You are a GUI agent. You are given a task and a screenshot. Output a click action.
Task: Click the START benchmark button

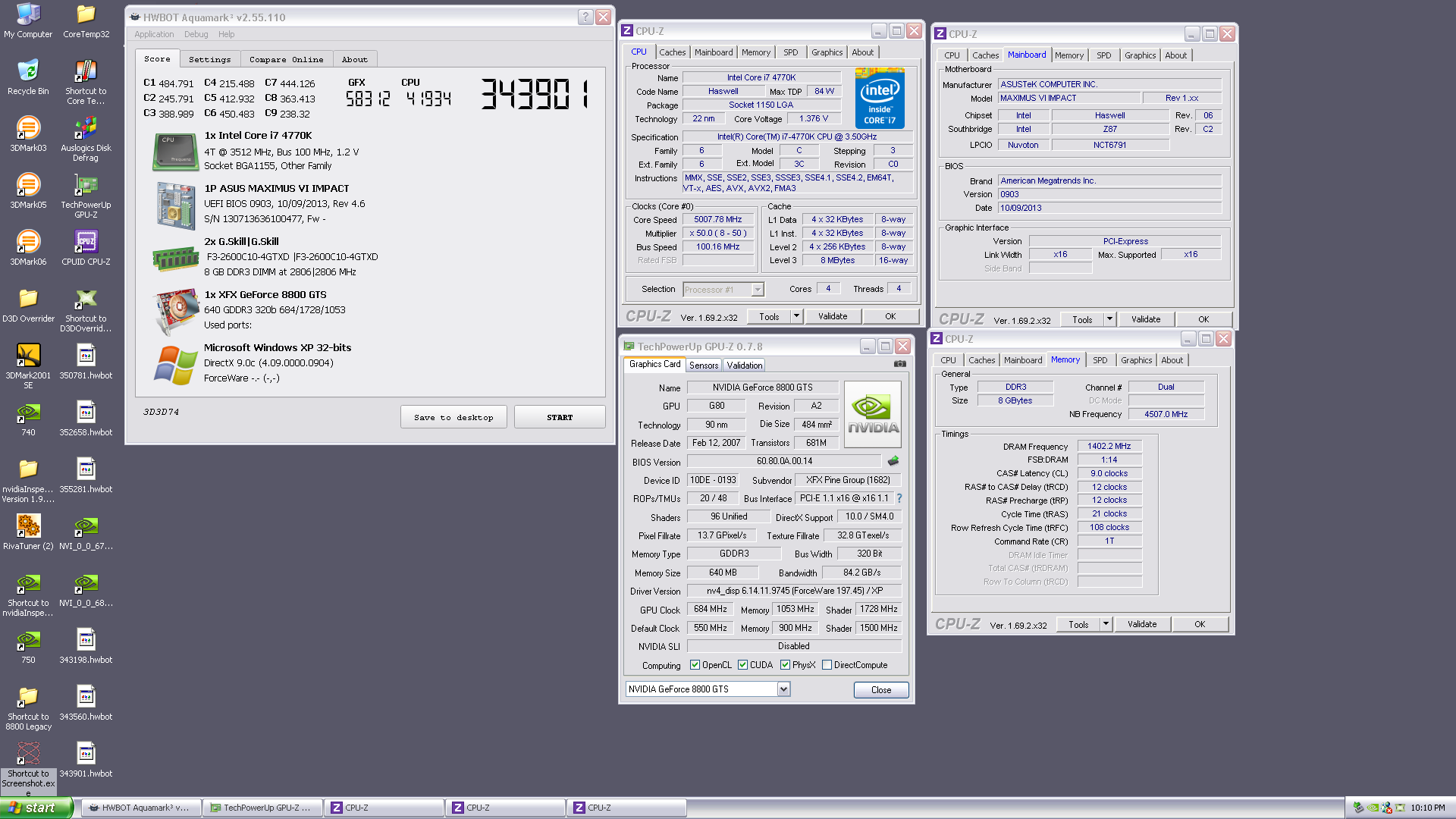click(x=560, y=417)
